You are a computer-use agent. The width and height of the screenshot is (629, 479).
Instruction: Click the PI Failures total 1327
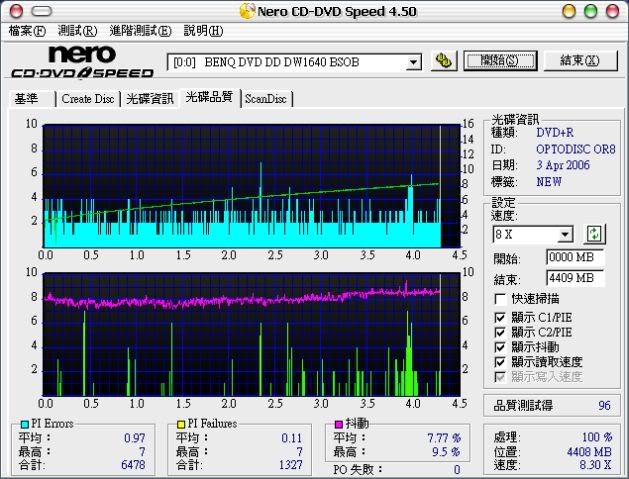[291, 465]
